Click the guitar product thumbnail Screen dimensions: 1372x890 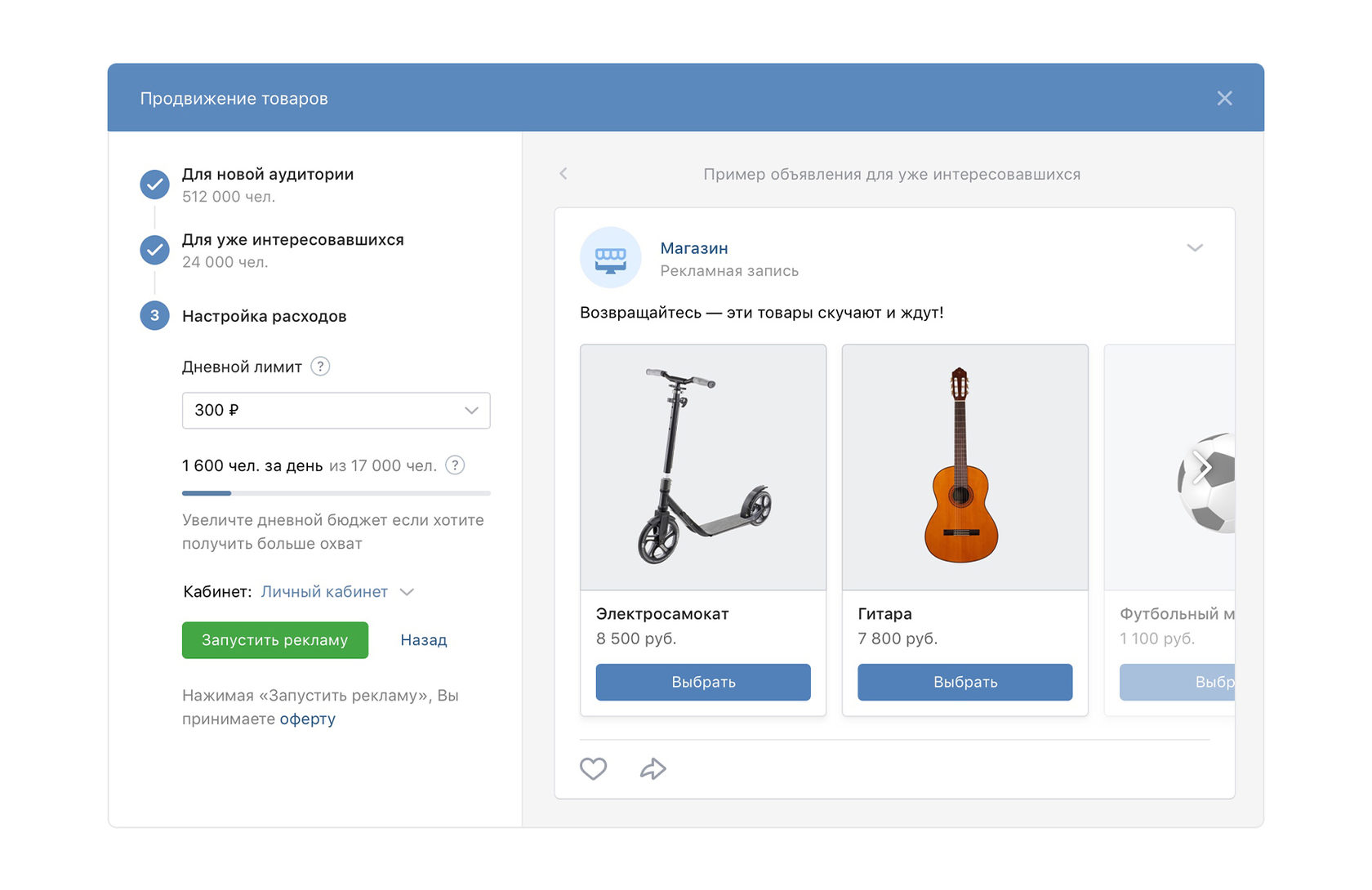(964, 467)
